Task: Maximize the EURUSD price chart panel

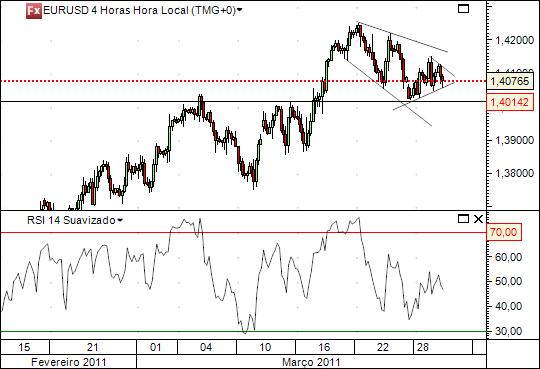Action: tap(463, 9)
